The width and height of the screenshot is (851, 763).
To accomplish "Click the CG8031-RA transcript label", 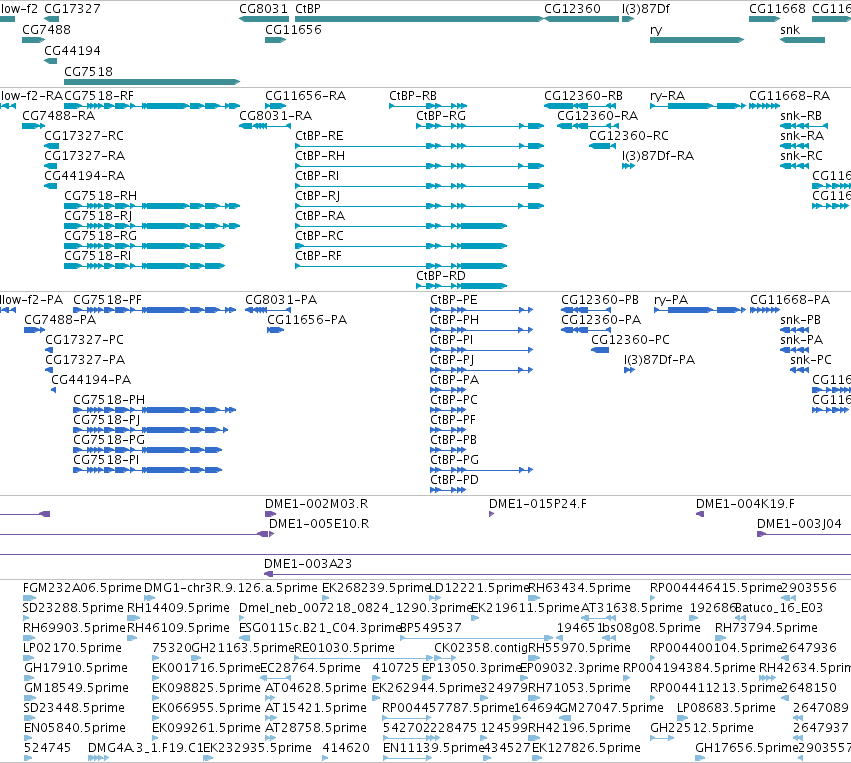I will coord(276,116).
